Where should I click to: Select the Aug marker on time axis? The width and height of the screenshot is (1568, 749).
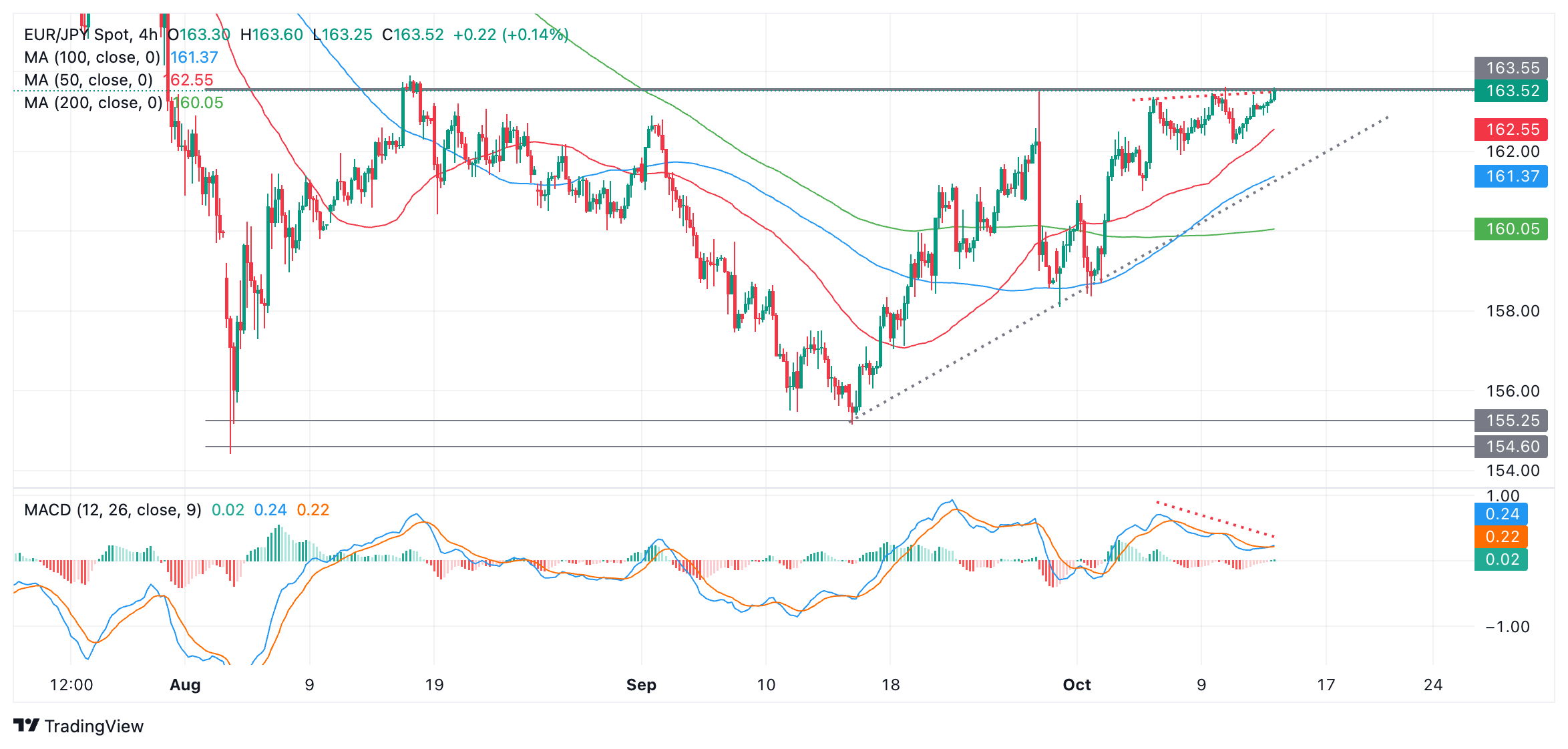pos(185,685)
